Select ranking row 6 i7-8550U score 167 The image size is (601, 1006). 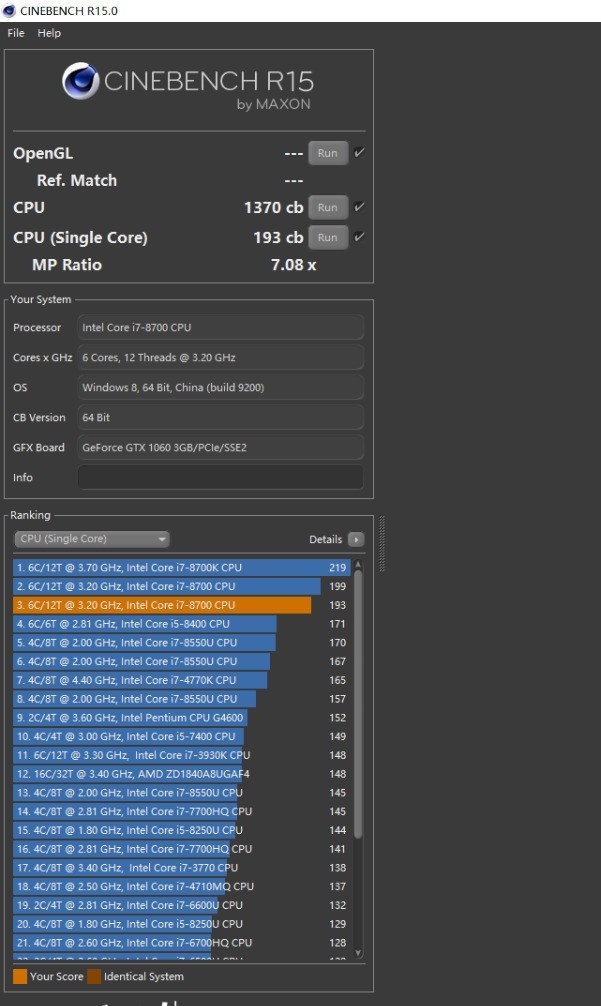(182, 661)
